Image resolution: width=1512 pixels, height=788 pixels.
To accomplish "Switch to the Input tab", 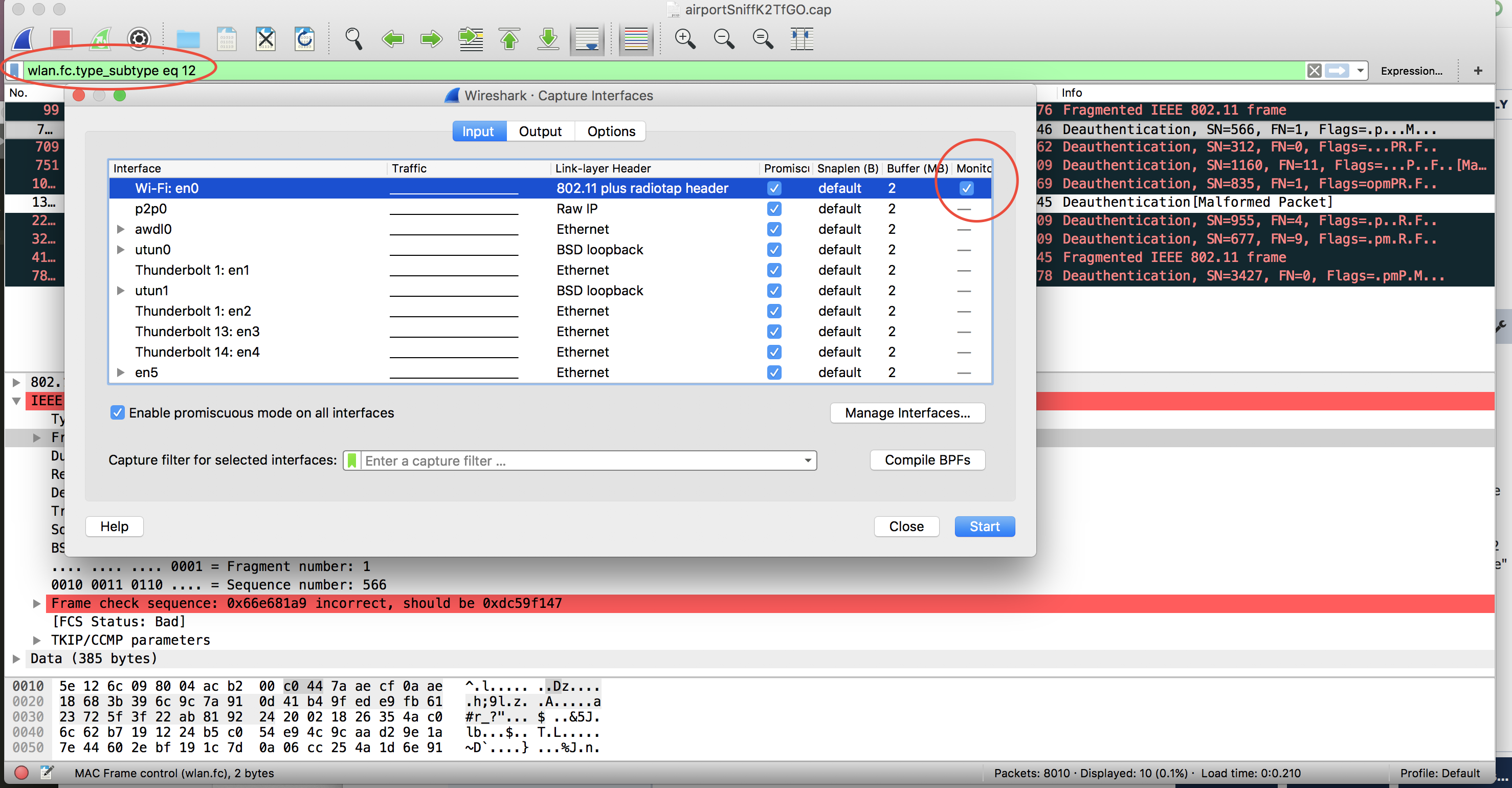I will point(478,131).
